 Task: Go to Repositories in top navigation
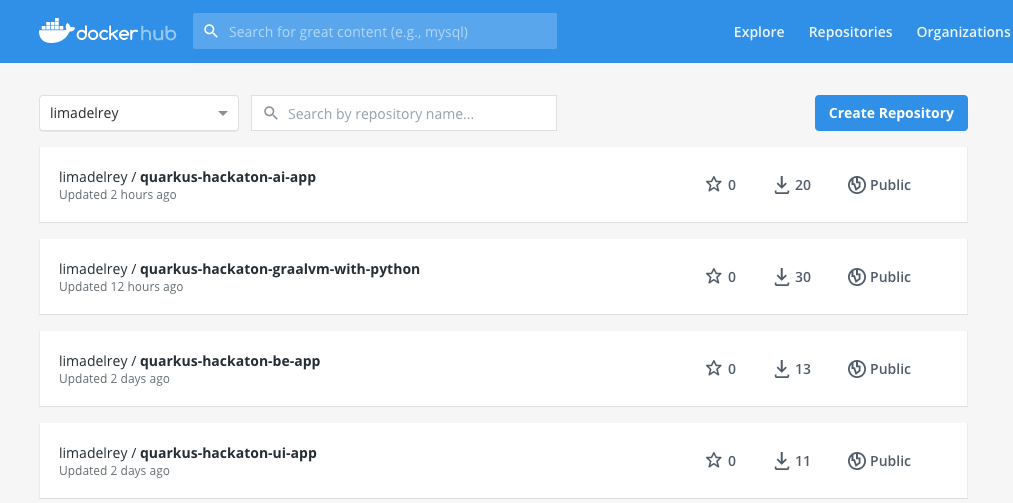pos(850,32)
